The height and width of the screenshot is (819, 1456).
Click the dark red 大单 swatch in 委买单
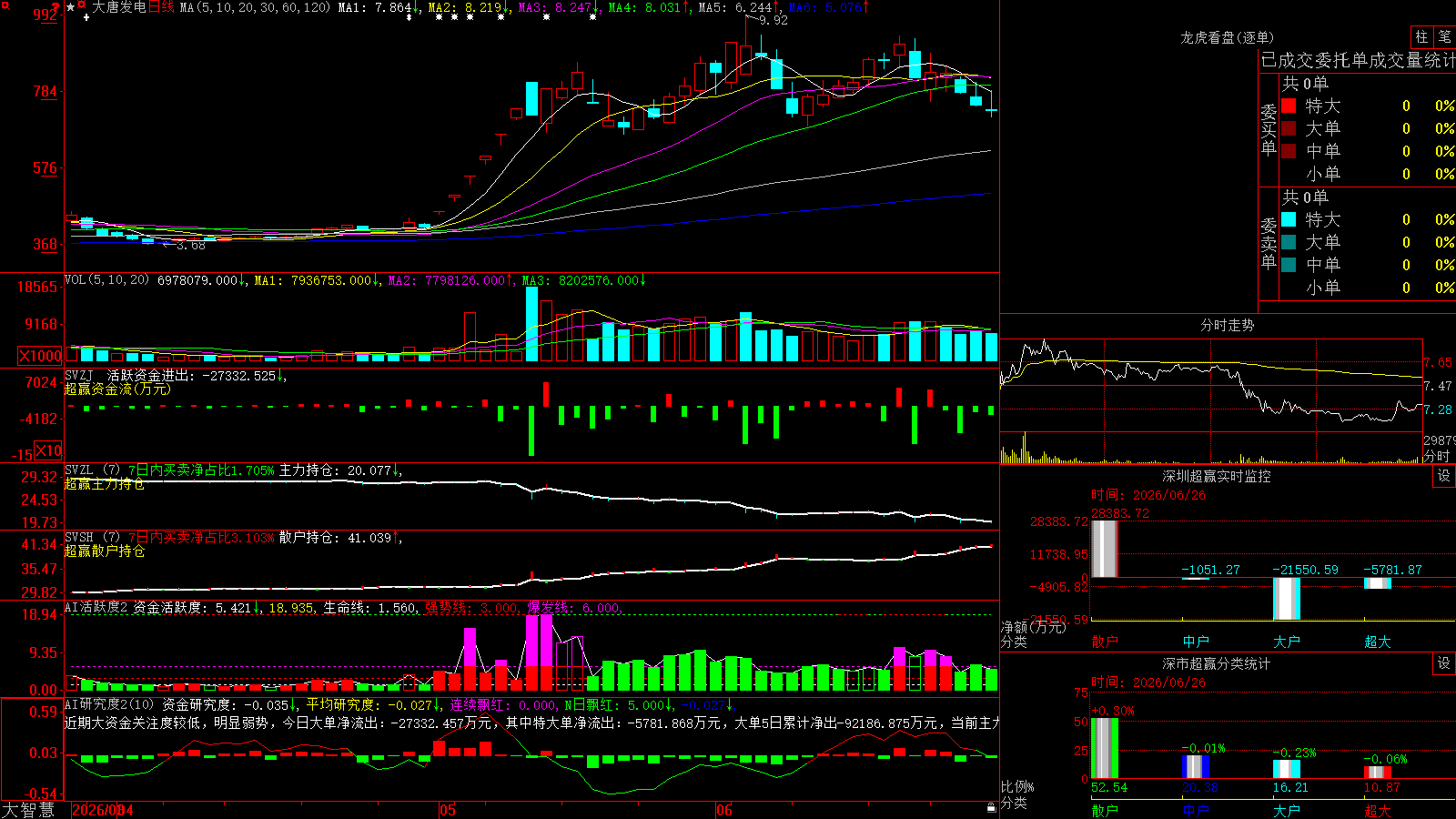click(x=1289, y=128)
